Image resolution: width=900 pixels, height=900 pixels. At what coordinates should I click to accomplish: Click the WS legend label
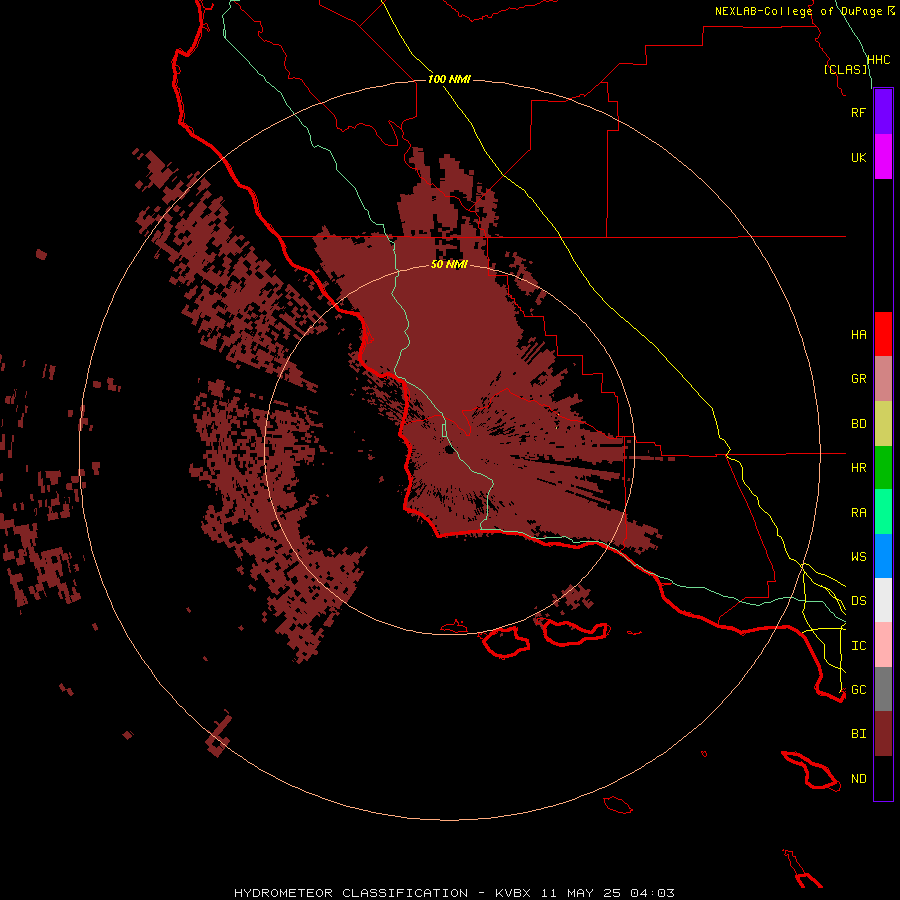click(858, 556)
